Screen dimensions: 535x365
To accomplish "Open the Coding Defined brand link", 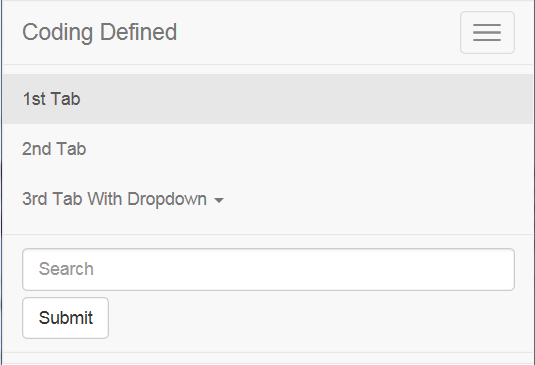I will (100, 32).
